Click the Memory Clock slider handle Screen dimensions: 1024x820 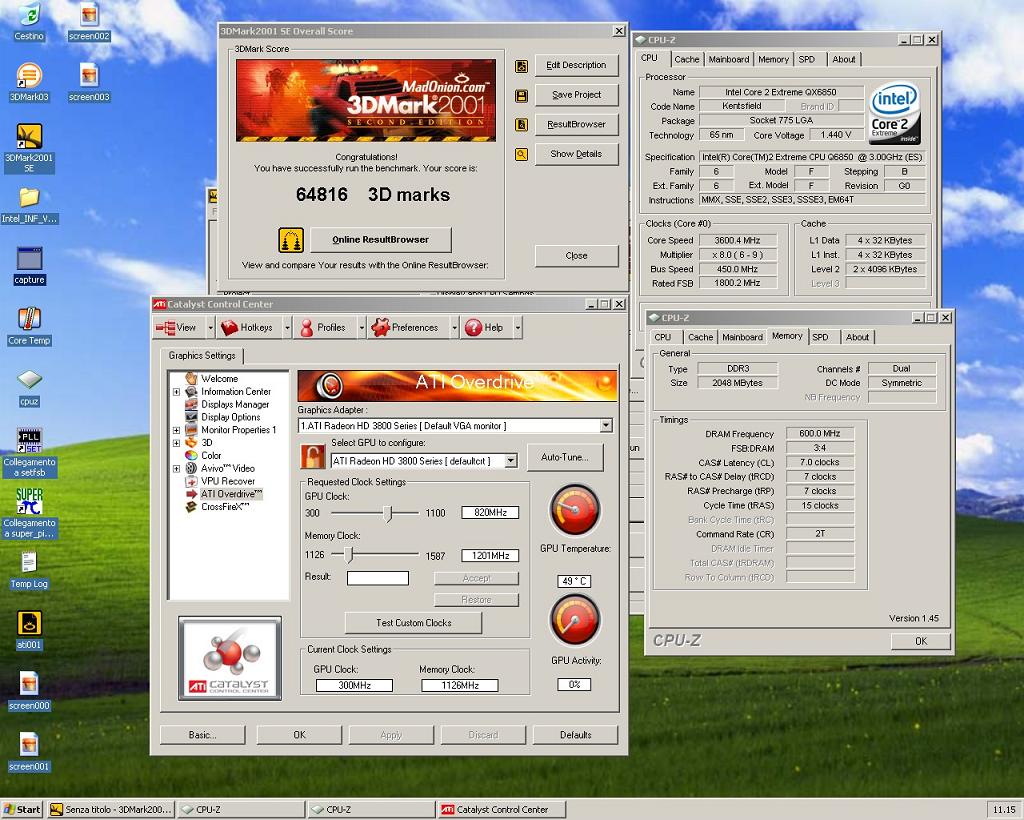pos(349,555)
